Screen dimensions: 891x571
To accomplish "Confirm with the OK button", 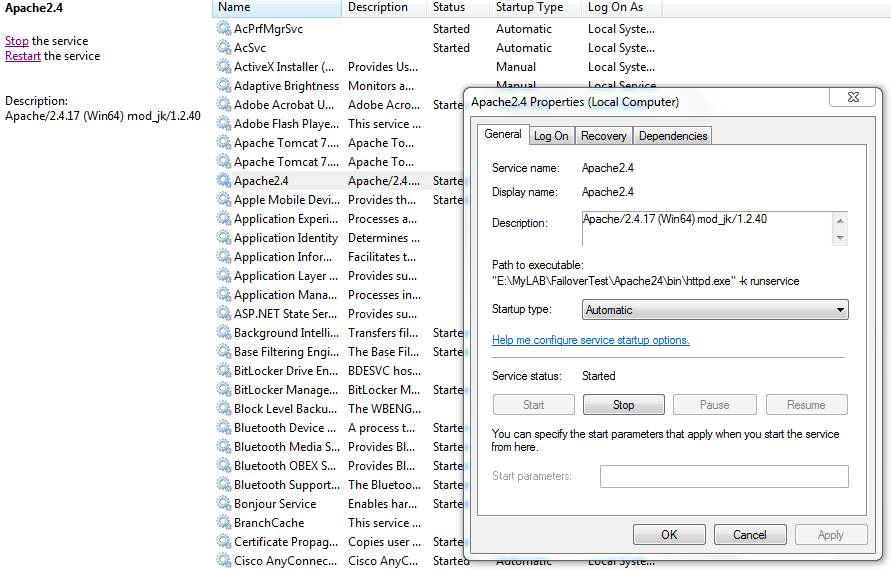I will pos(669,535).
